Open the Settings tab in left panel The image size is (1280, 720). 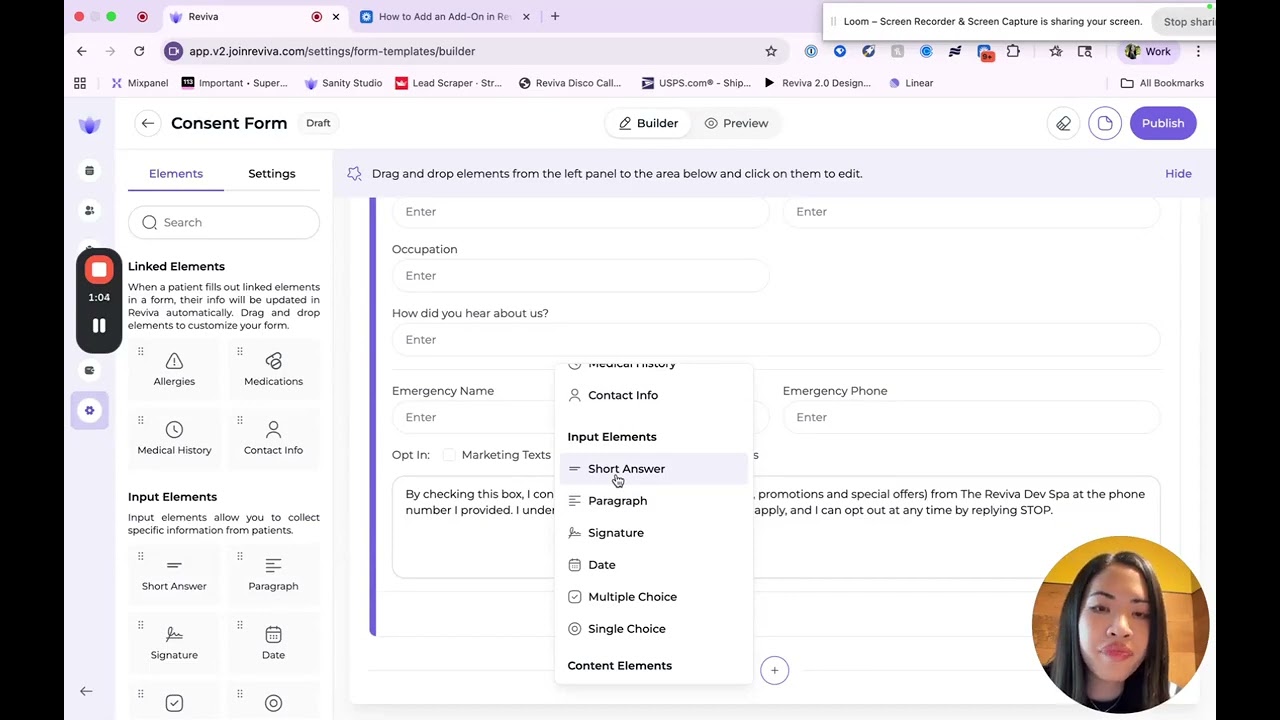click(x=272, y=174)
